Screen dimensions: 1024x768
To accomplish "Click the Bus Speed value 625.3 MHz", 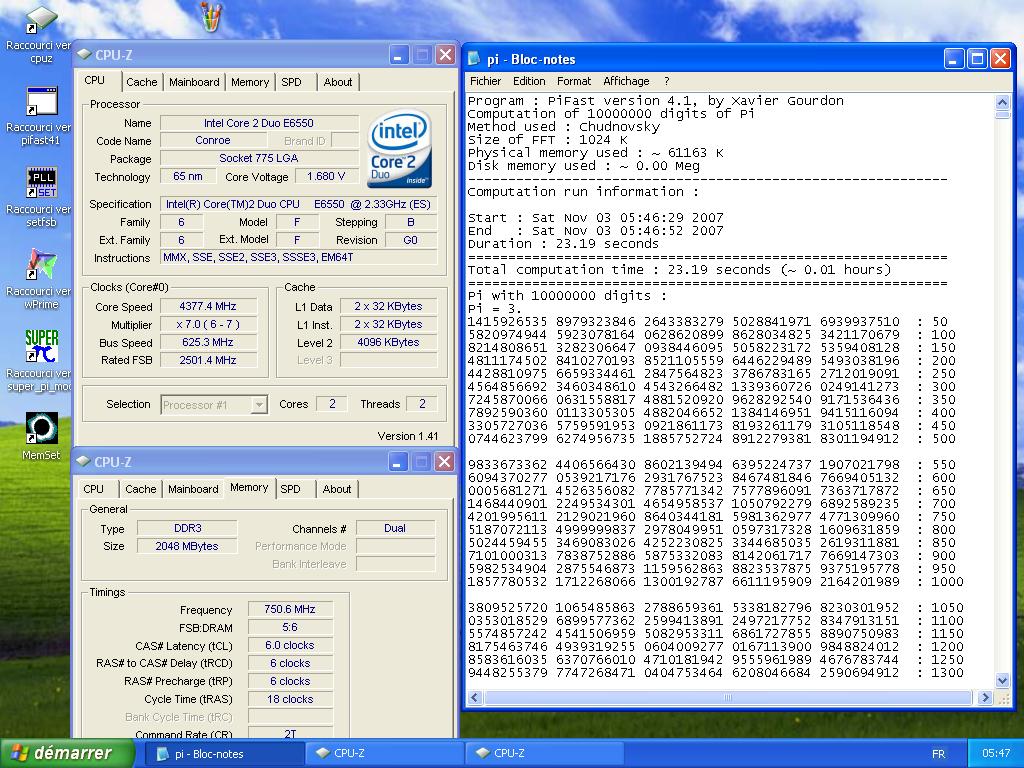I will click(208, 342).
